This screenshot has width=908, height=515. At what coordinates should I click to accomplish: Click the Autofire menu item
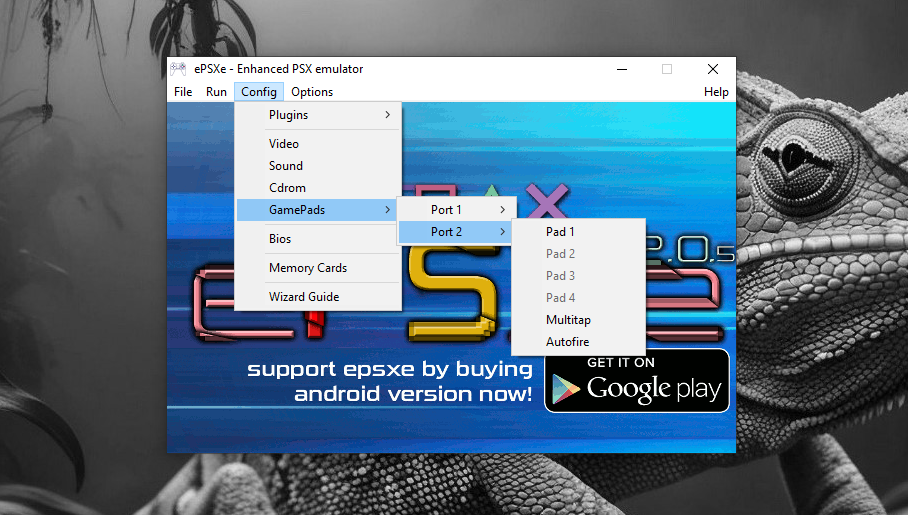click(x=567, y=342)
